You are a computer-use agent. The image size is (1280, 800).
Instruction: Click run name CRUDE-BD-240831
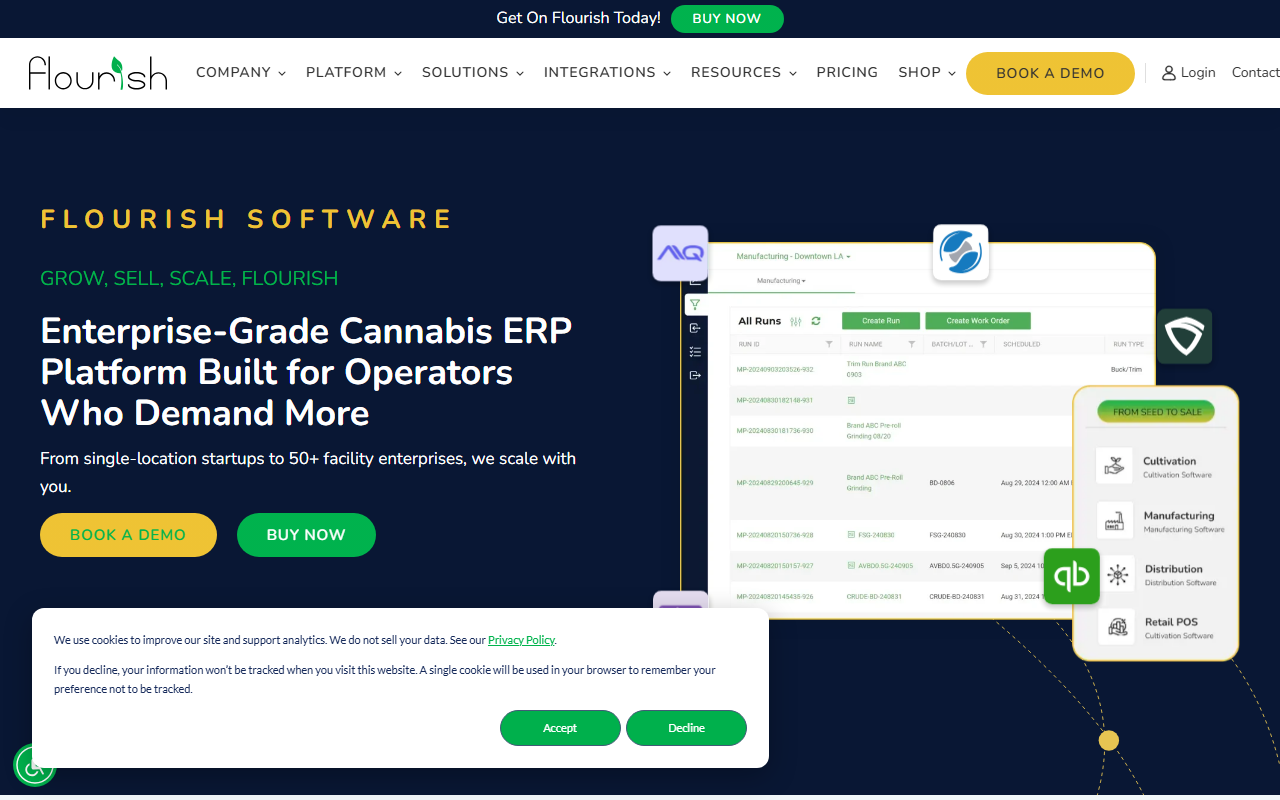point(874,597)
